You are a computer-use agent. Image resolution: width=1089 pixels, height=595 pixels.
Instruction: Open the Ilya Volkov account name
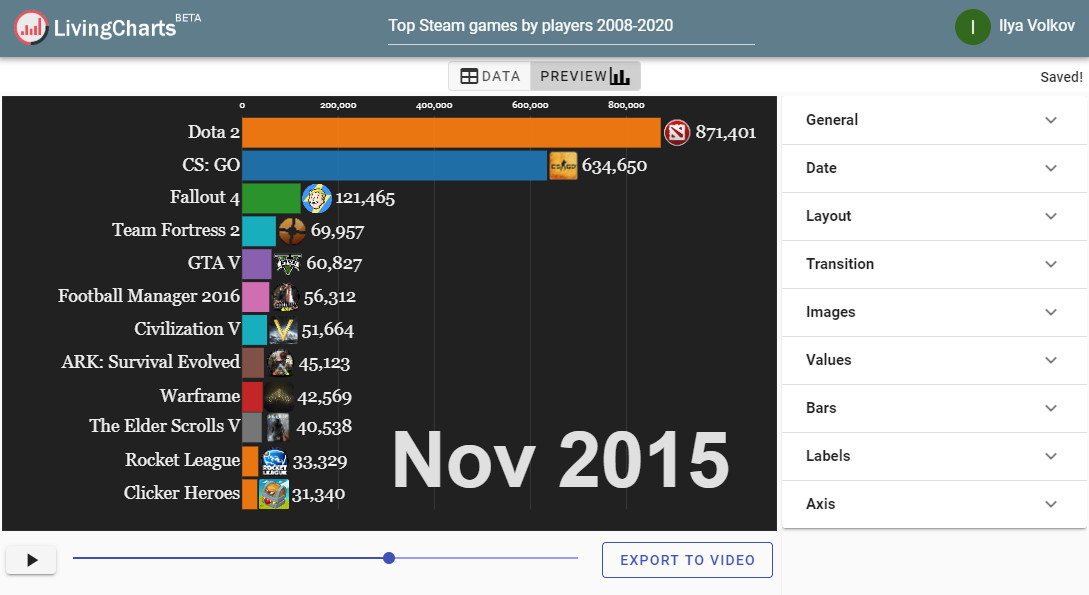point(1036,26)
